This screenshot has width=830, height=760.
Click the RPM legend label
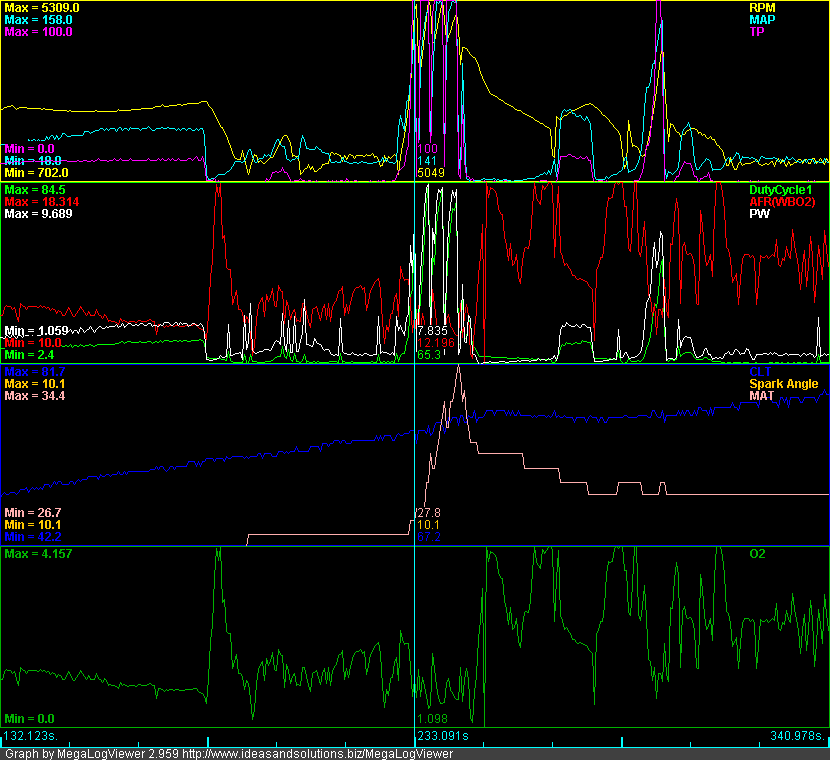tap(763, 7)
